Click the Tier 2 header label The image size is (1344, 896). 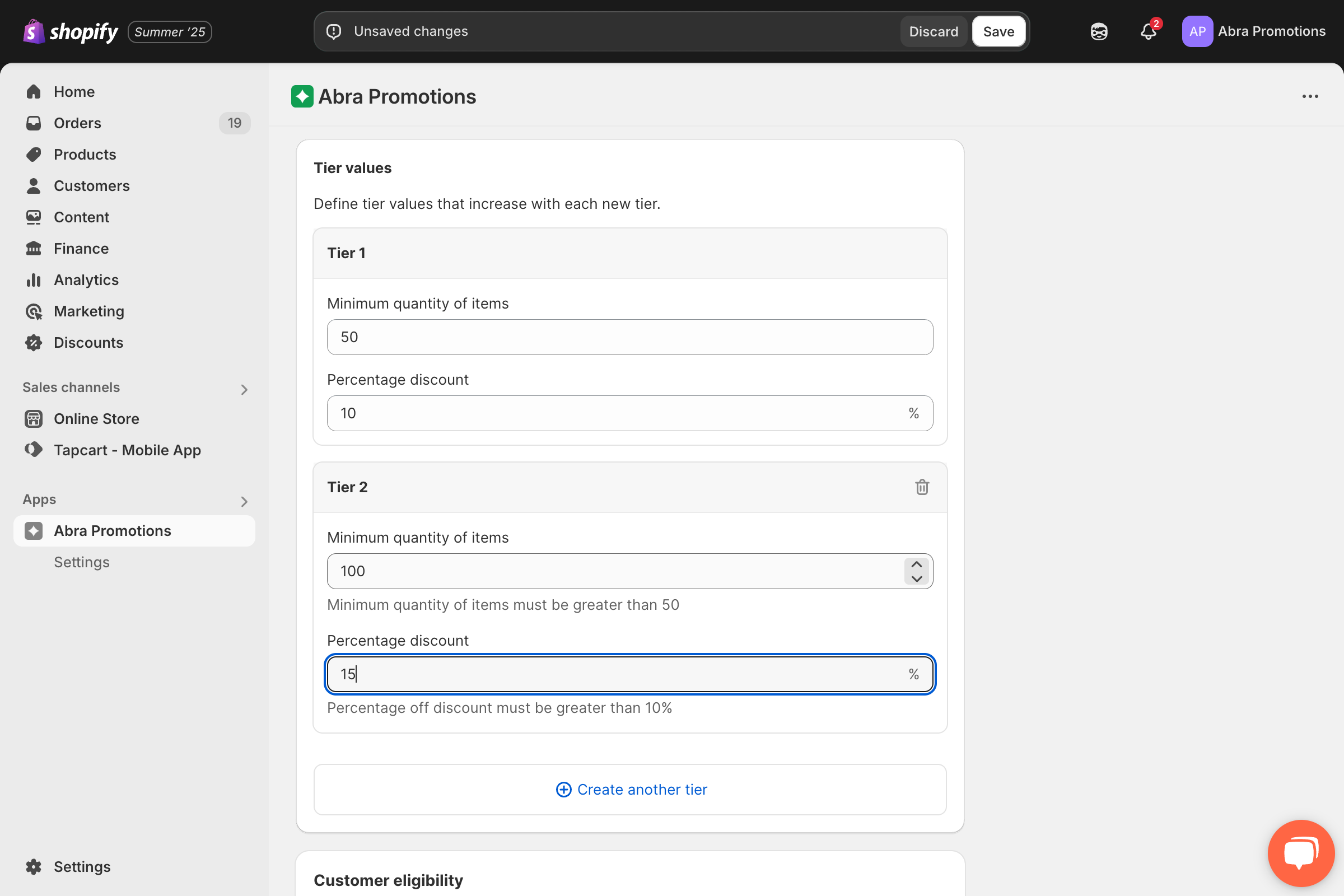pos(347,487)
